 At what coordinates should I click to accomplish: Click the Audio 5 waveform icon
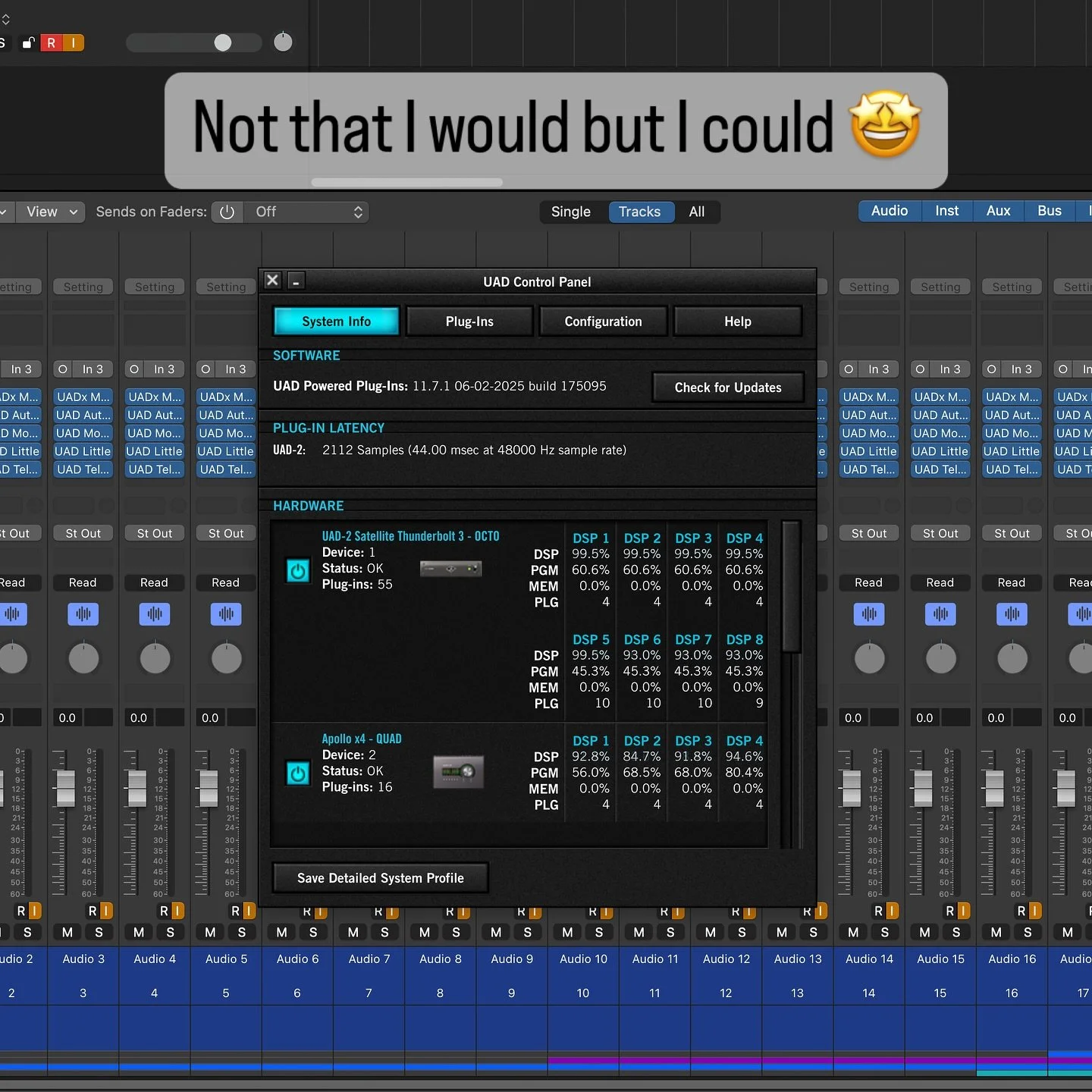coord(226,614)
